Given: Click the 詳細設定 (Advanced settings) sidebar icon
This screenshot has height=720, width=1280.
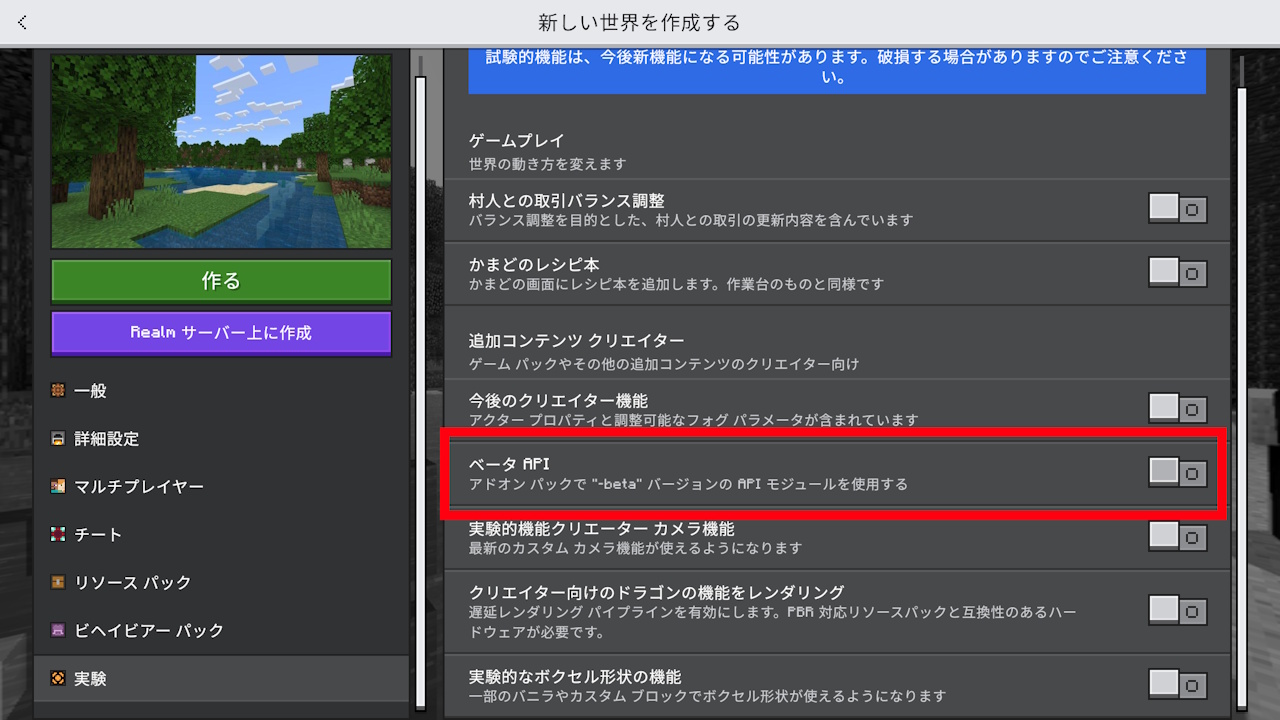Looking at the screenshot, I should pyautogui.click(x=58, y=439).
